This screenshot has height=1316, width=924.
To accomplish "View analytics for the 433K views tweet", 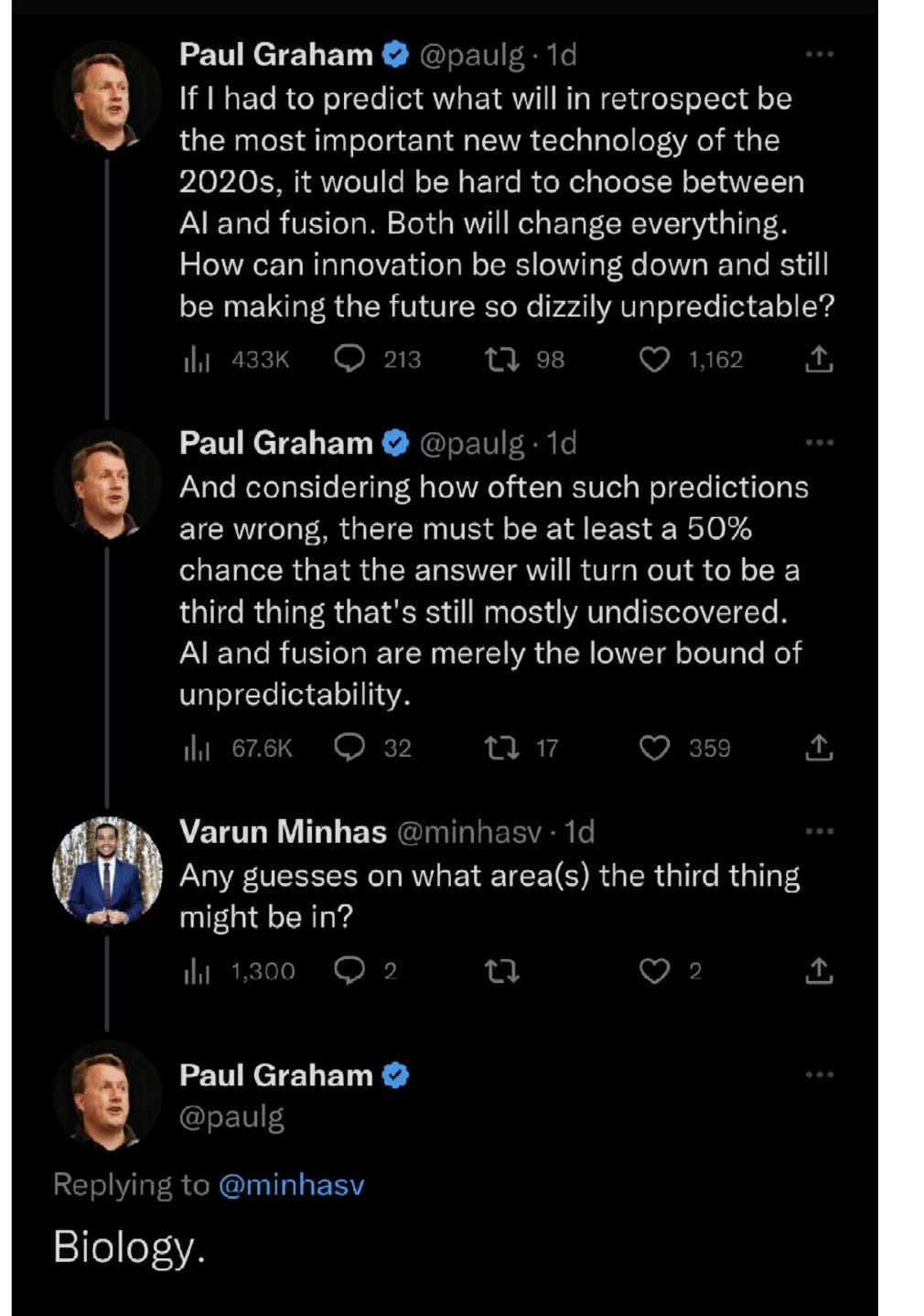I will coord(197,360).
